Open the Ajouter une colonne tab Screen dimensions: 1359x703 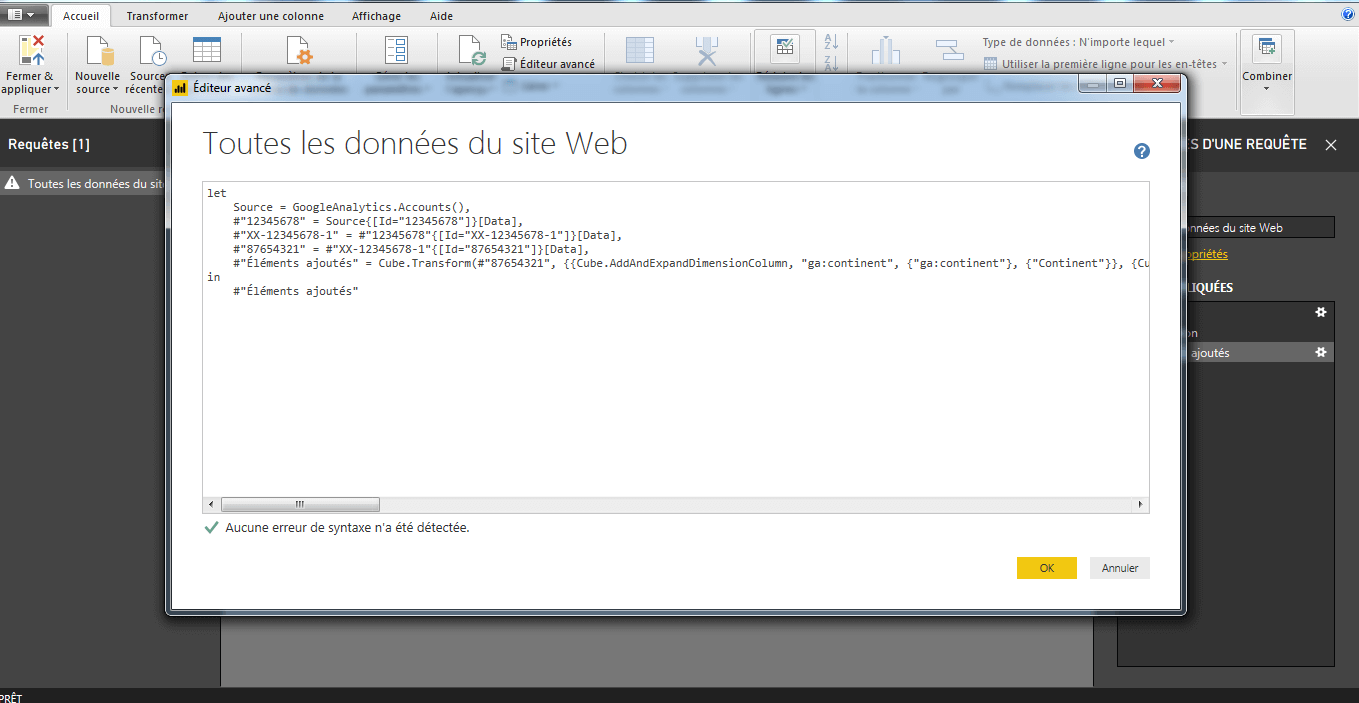coord(270,16)
